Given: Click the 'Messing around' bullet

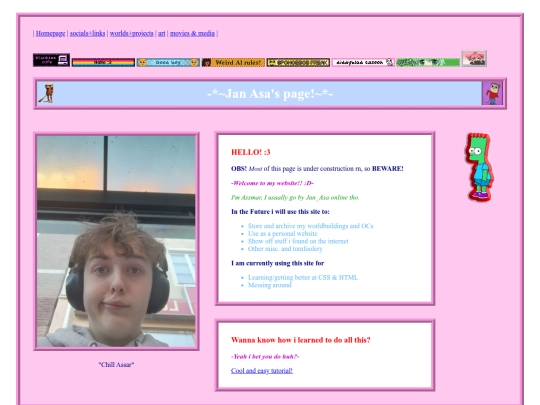Looking at the screenshot, I should pos(269,285).
